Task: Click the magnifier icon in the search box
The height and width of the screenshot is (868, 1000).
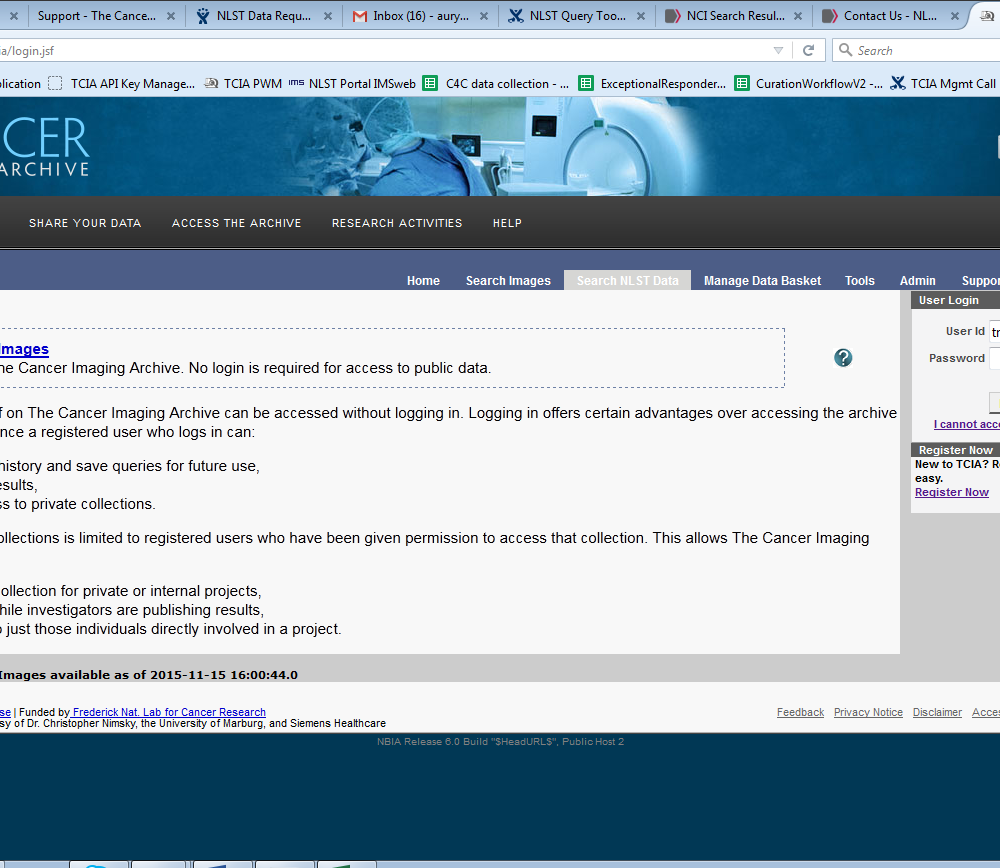Action: pyautogui.click(x=845, y=50)
